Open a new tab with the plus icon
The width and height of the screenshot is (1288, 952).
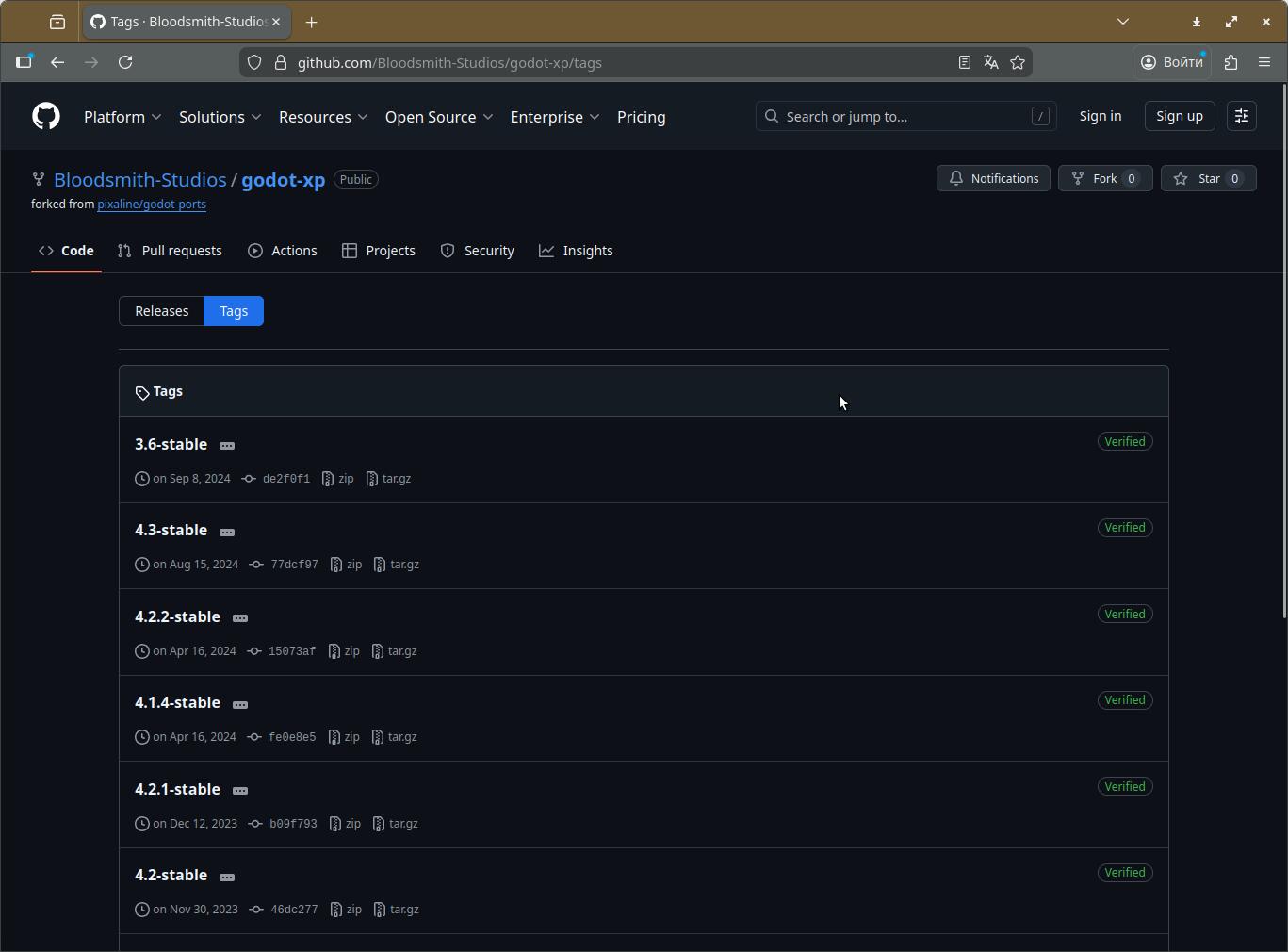(312, 22)
